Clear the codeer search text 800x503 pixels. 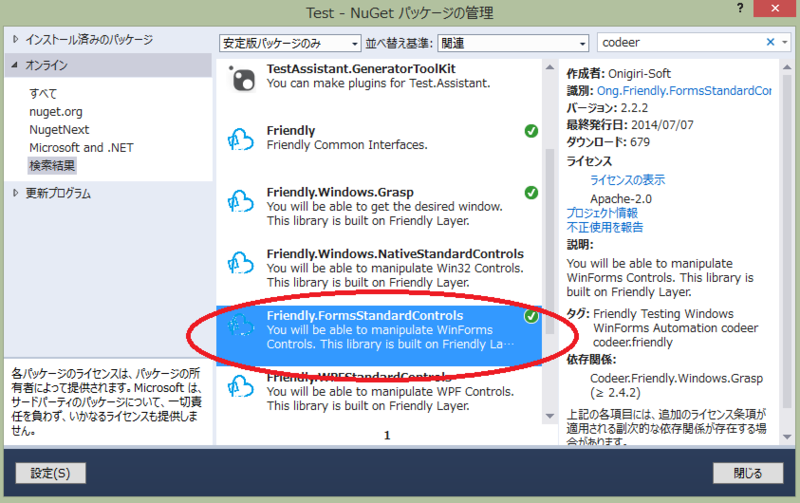coord(770,42)
